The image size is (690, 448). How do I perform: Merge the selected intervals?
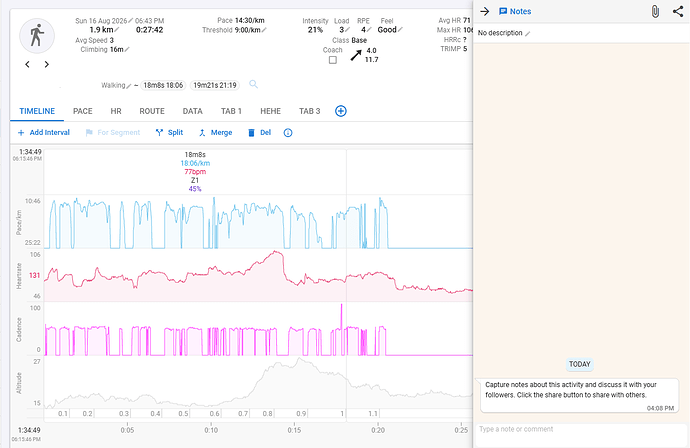pyautogui.click(x=215, y=132)
